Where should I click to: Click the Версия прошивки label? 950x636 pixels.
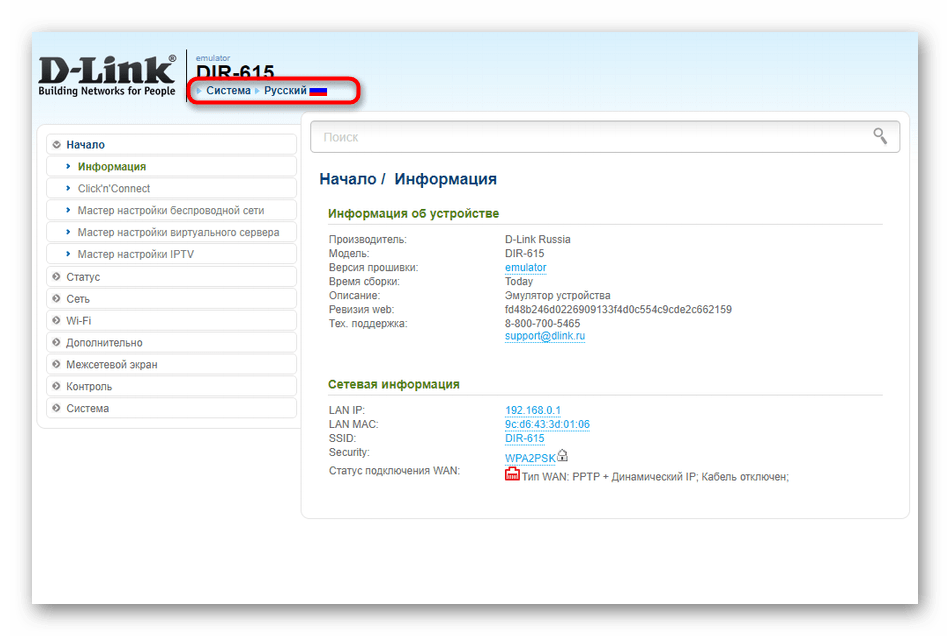click(373, 268)
